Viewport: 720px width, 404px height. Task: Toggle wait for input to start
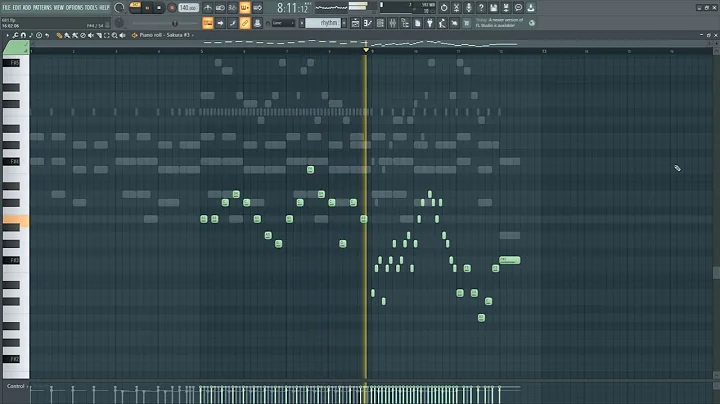[220, 8]
